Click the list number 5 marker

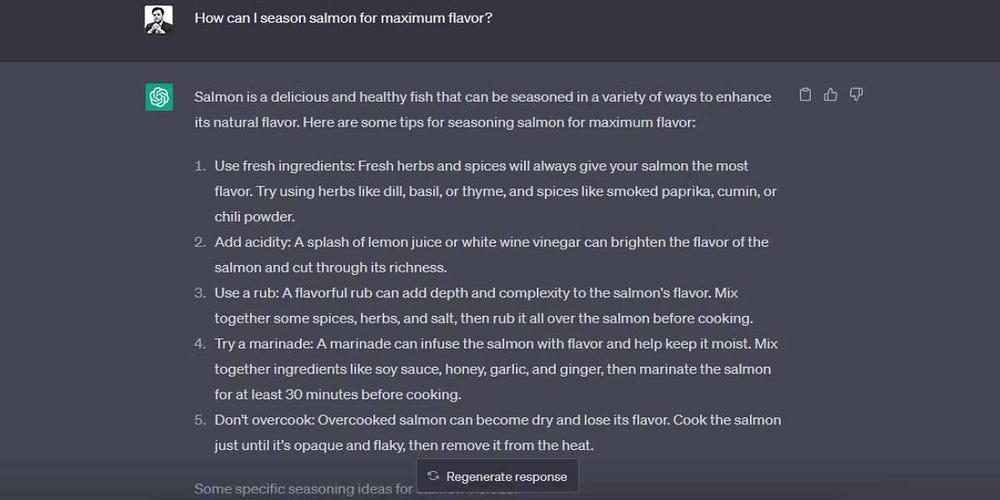click(x=200, y=420)
